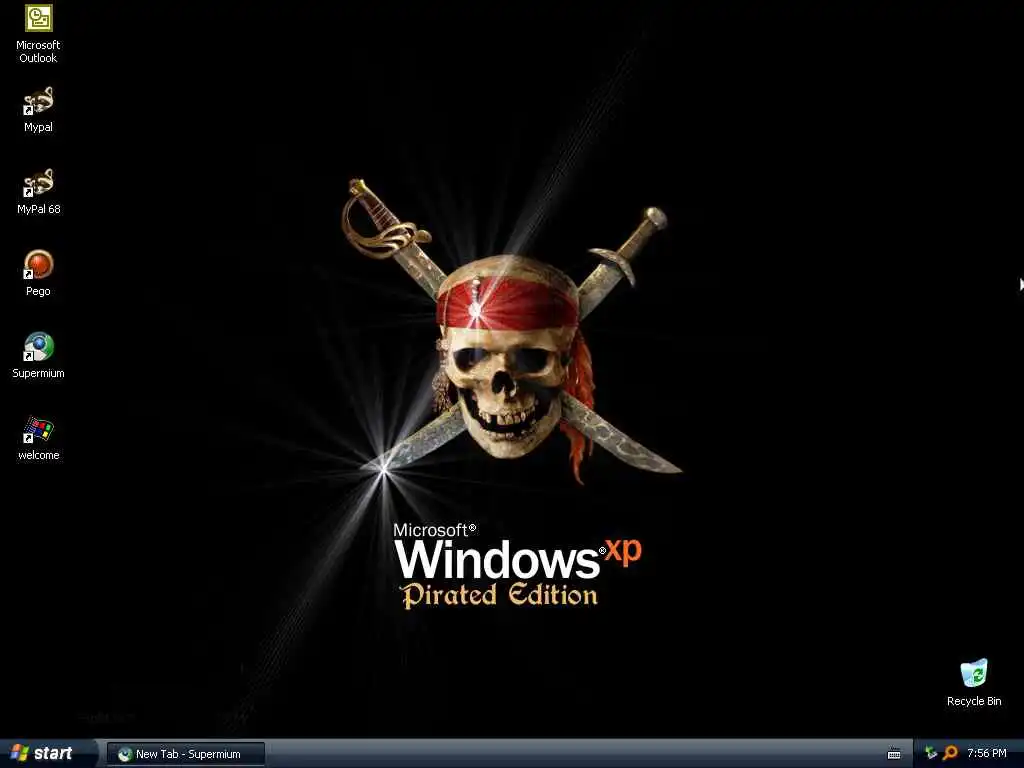Viewport: 1024px width, 768px height.
Task: Click the orange magnifier tray icon
Action: 950,754
